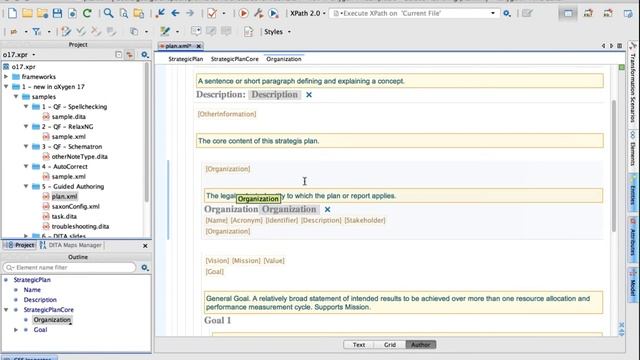
Task: Click the Validate checkmark icon
Action: pyautogui.click(x=212, y=13)
